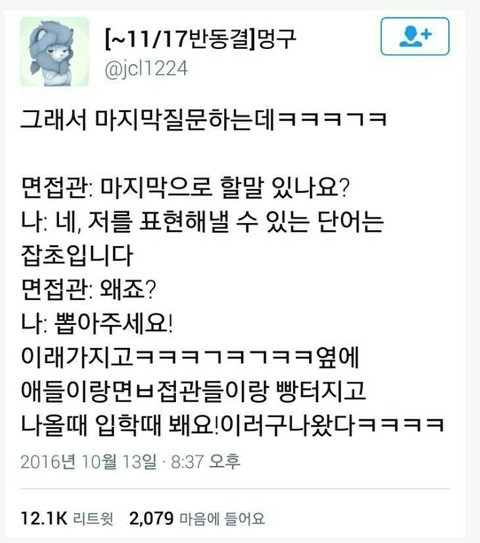Screen dimensions: 480x543
Task: Click the line 면접관: 왜죠?
Action: point(88,290)
